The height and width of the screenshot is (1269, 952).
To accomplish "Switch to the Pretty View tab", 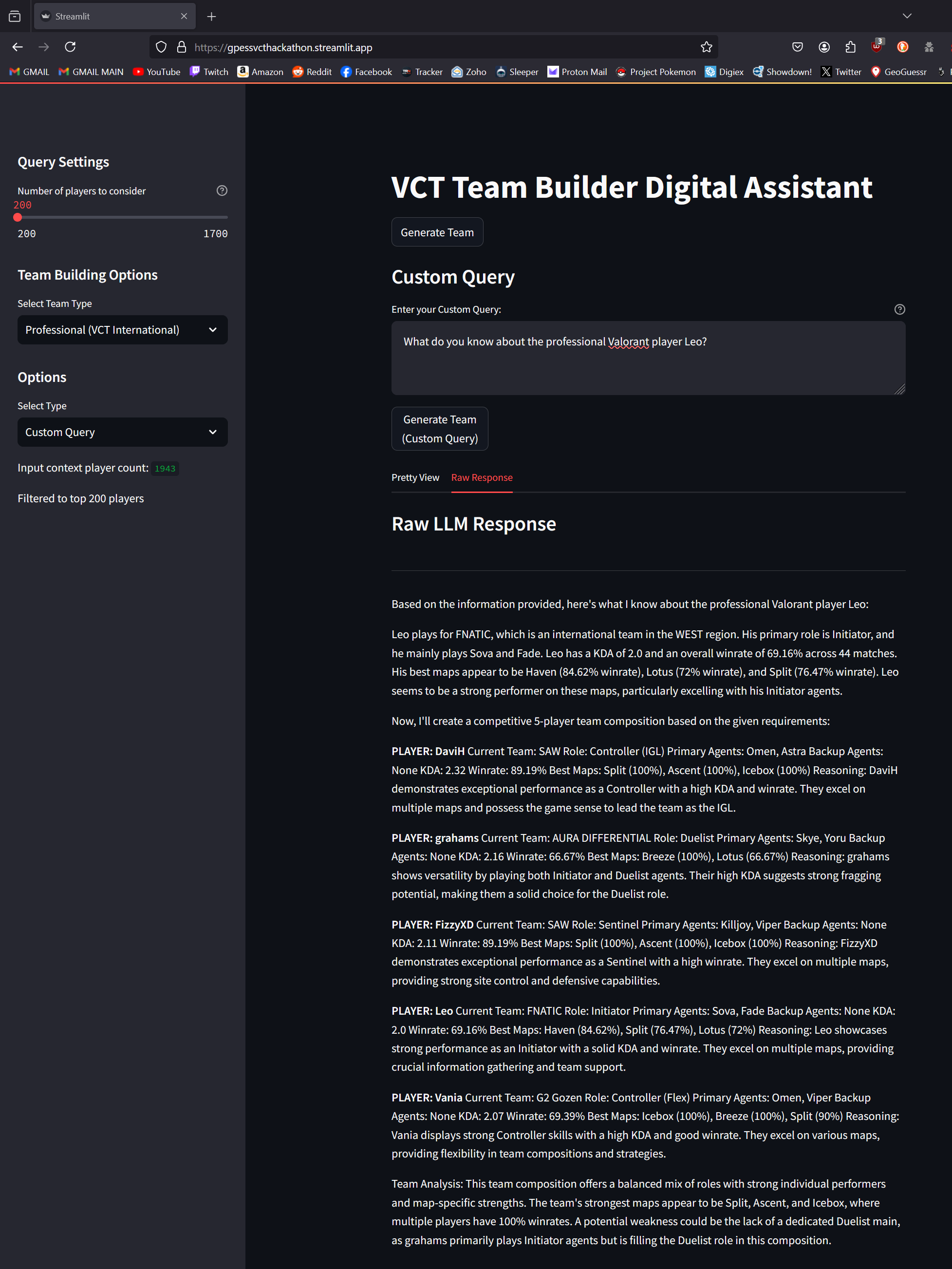I will click(x=415, y=477).
